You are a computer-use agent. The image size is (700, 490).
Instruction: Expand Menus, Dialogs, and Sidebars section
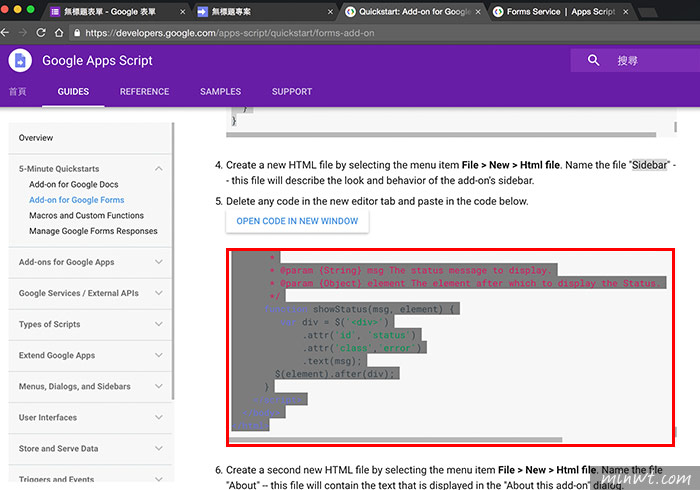click(x=158, y=386)
